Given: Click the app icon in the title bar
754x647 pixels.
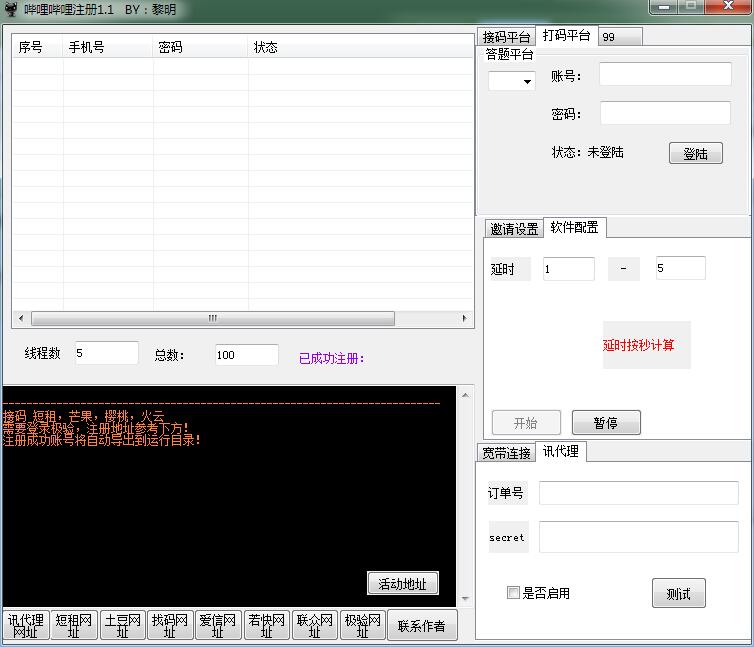Looking at the screenshot, I should pos(11,8).
